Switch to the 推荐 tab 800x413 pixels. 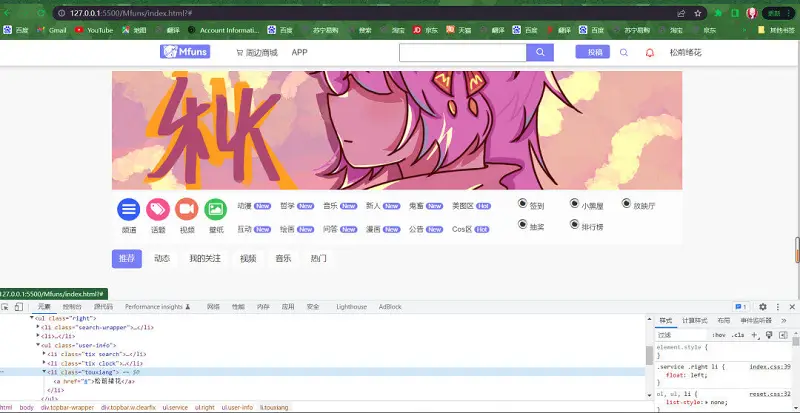point(127,258)
